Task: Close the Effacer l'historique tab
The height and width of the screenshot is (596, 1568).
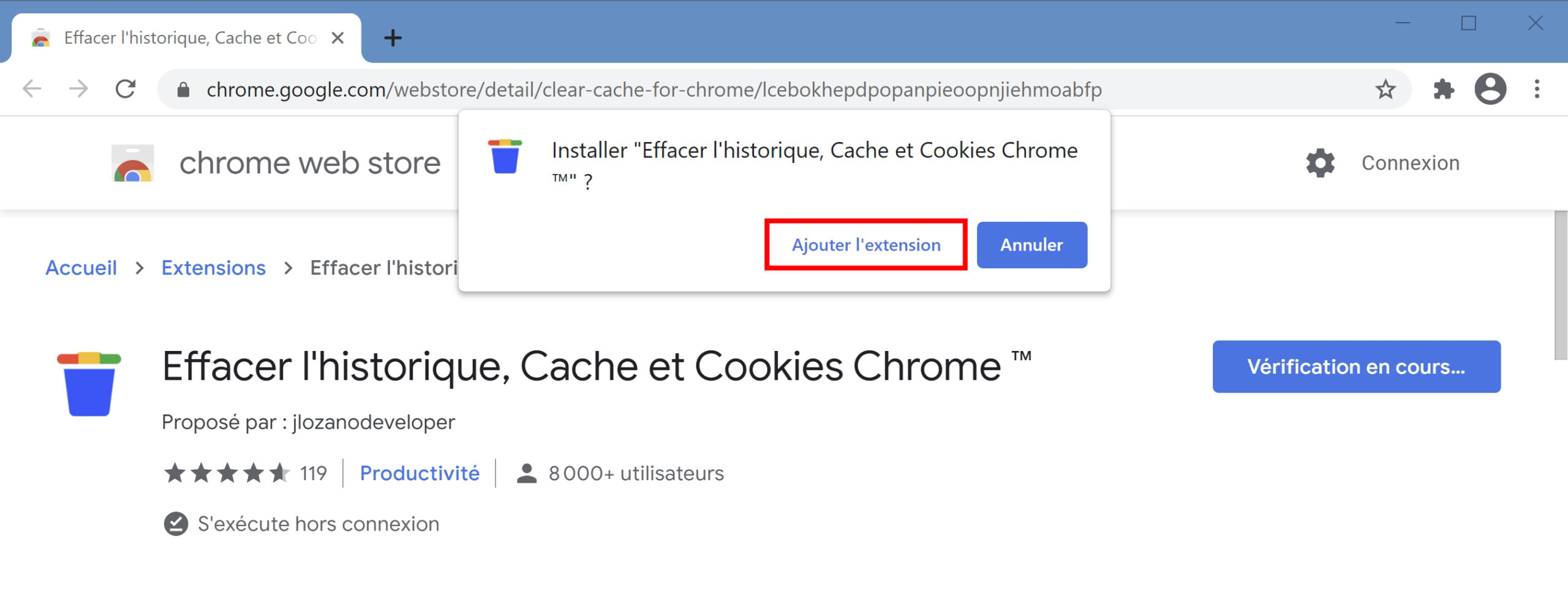Action: [337, 38]
